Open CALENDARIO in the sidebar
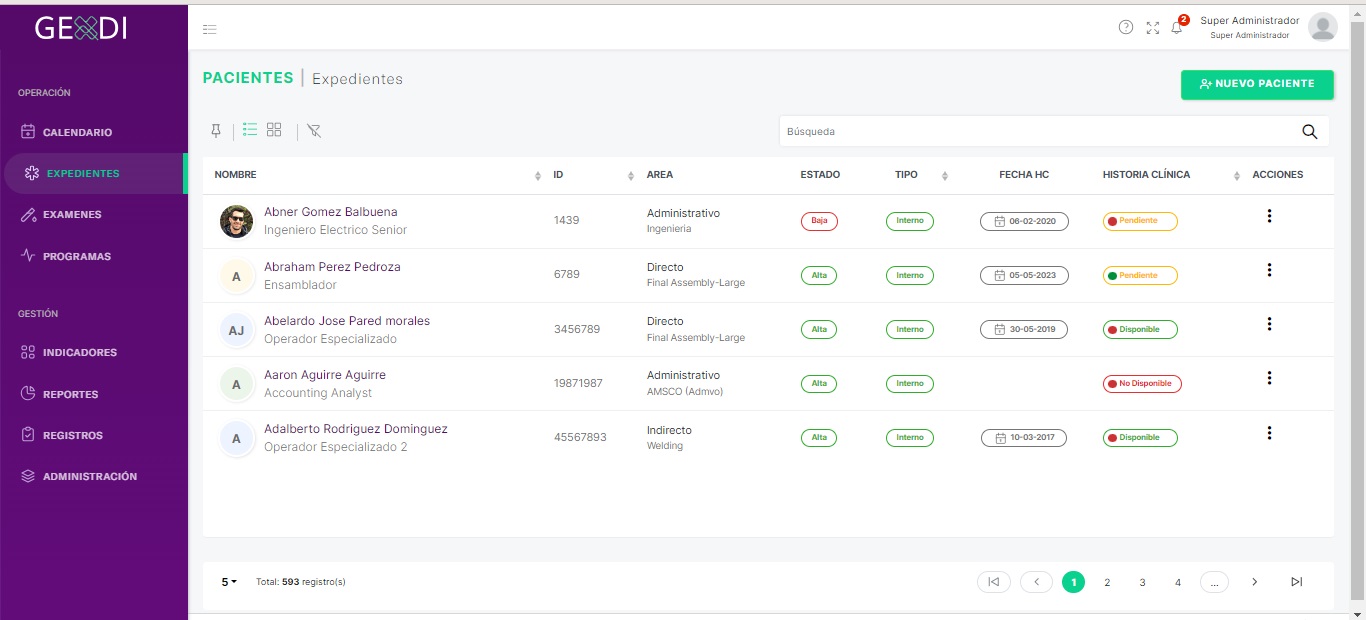Viewport: 1366px width, 620px height. click(77, 132)
